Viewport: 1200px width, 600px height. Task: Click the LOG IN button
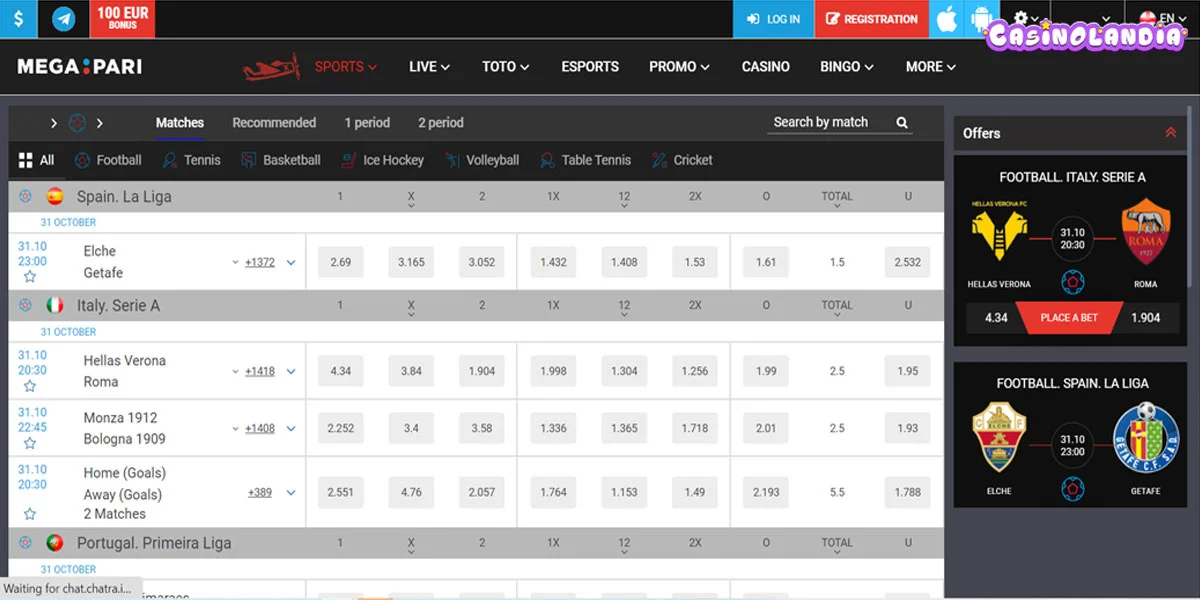coord(773,19)
